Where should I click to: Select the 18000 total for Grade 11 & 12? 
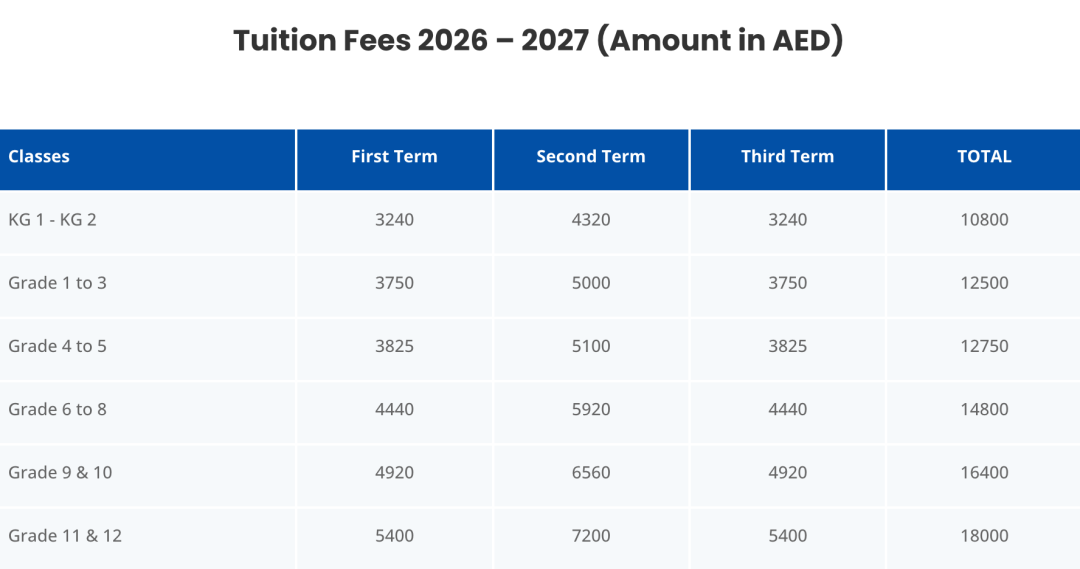point(984,535)
